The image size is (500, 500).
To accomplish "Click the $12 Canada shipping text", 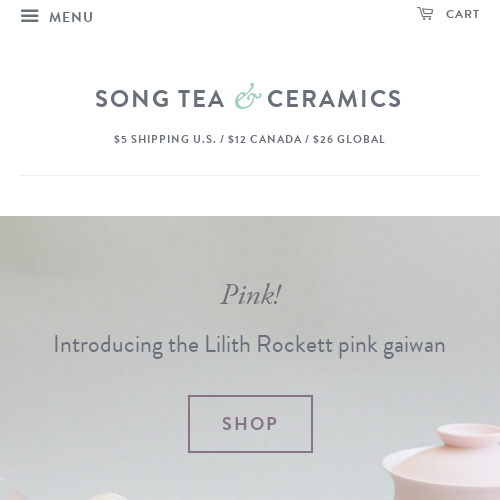I will coord(265,139).
